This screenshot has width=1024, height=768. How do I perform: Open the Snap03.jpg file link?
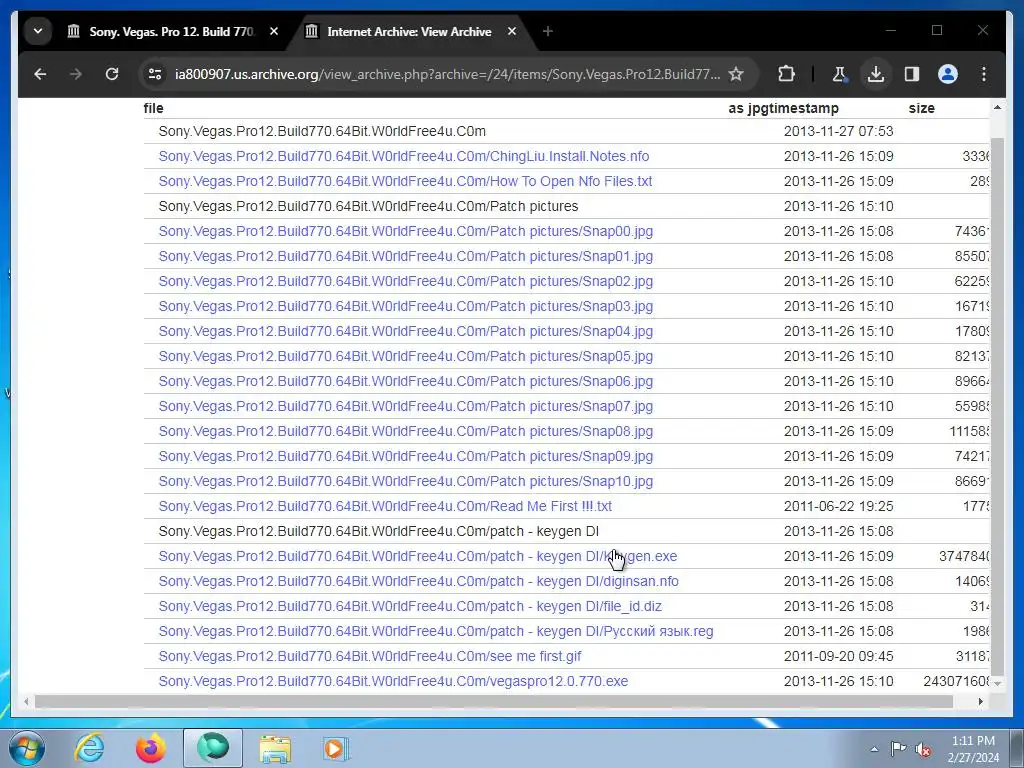pyautogui.click(x=406, y=306)
